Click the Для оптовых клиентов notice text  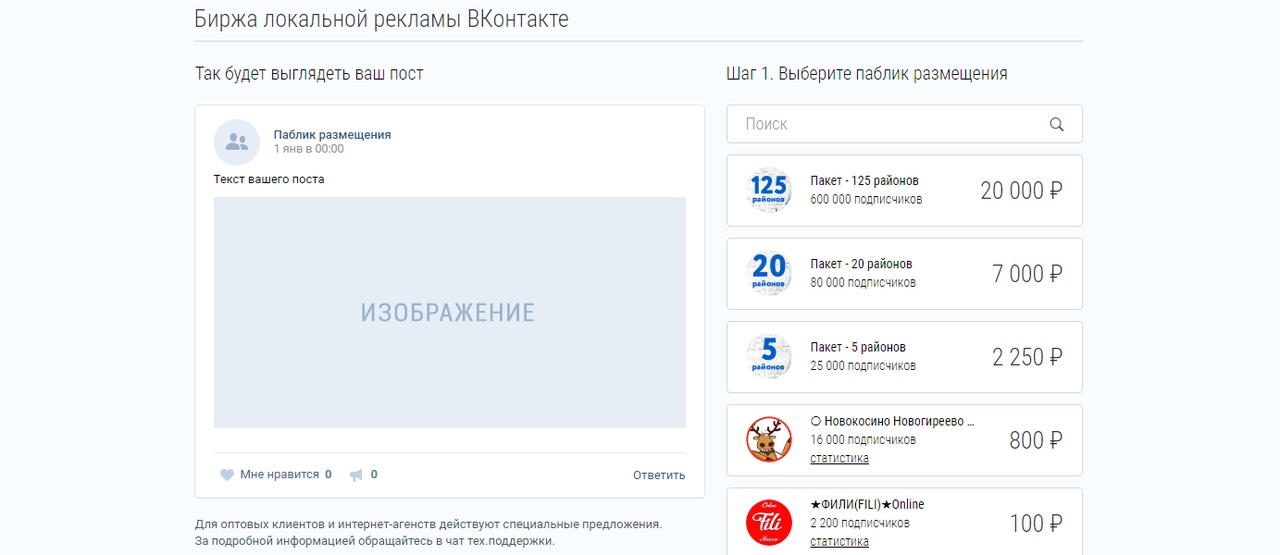coord(428,532)
